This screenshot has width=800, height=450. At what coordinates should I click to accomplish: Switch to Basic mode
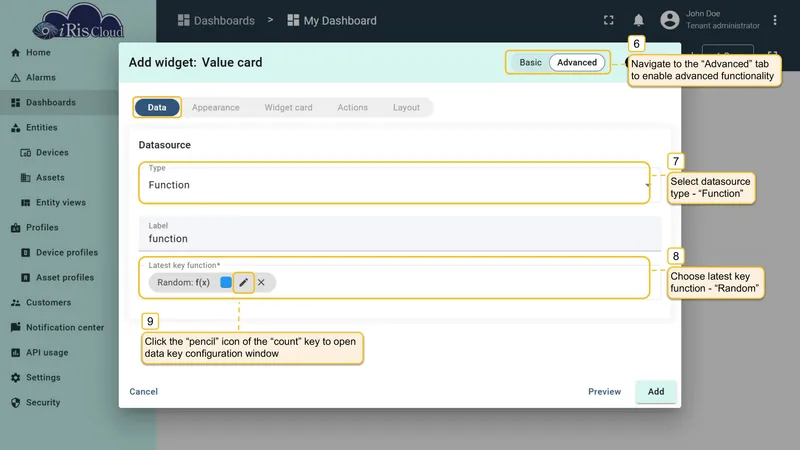tap(530, 62)
